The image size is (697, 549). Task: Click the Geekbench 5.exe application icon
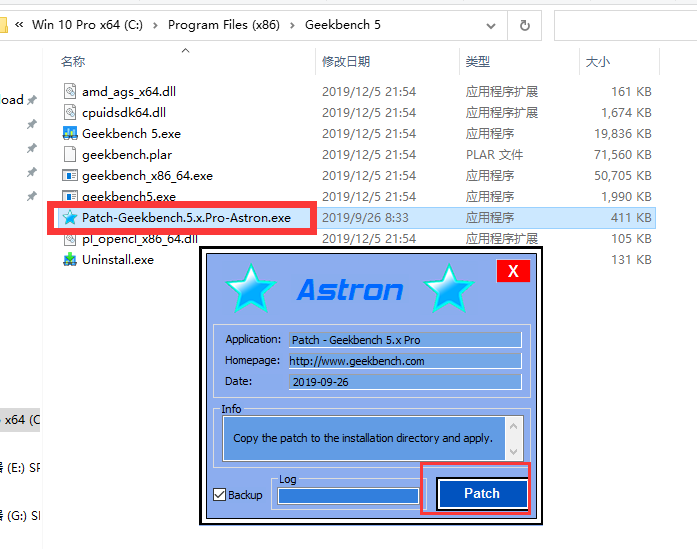(70, 133)
